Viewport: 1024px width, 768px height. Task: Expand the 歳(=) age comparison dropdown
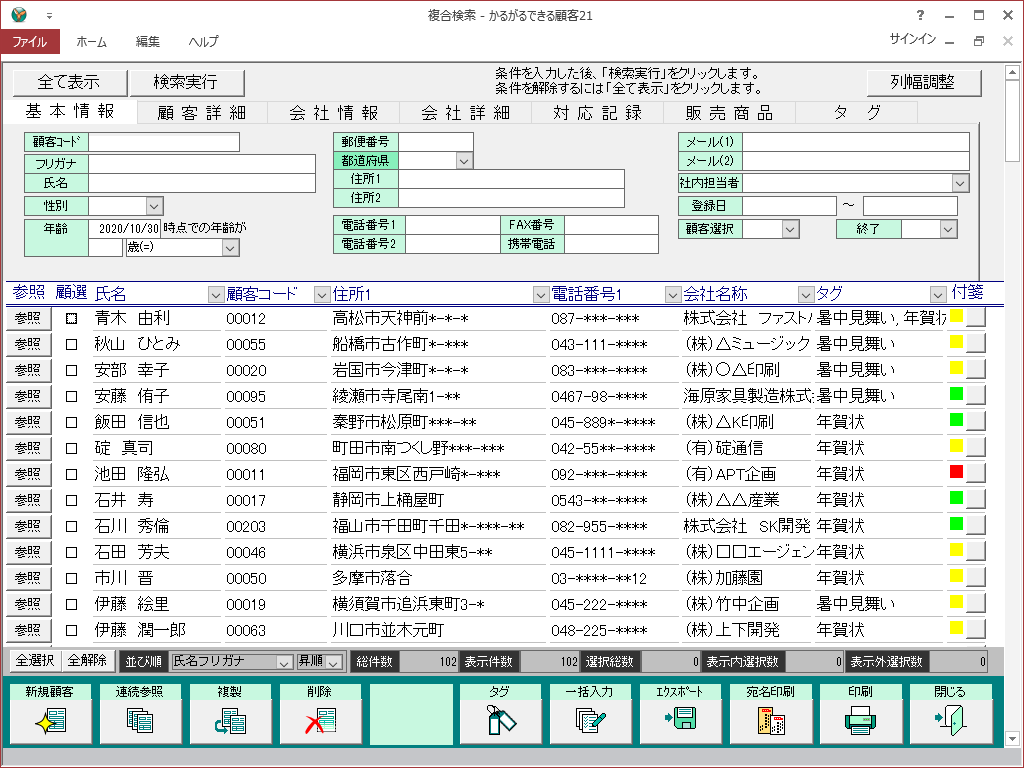tap(230, 248)
